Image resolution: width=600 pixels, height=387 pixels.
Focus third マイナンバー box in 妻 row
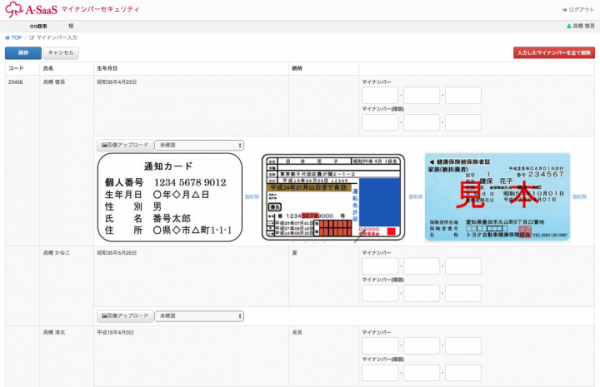(463, 266)
